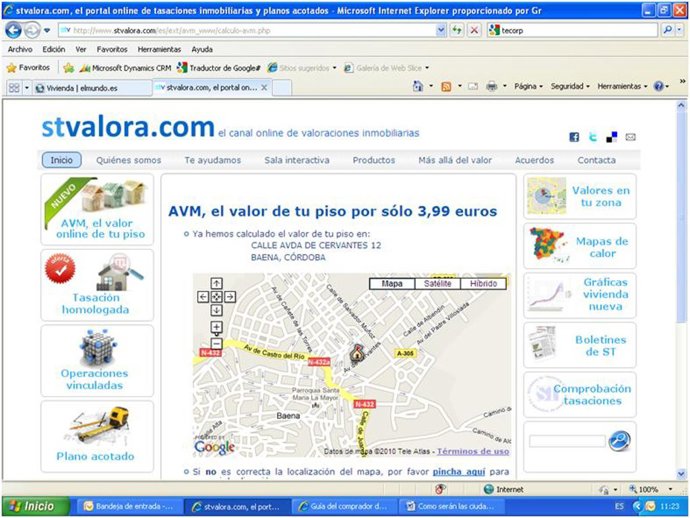Click the search magnifier icon in browser toolbar

(668, 30)
